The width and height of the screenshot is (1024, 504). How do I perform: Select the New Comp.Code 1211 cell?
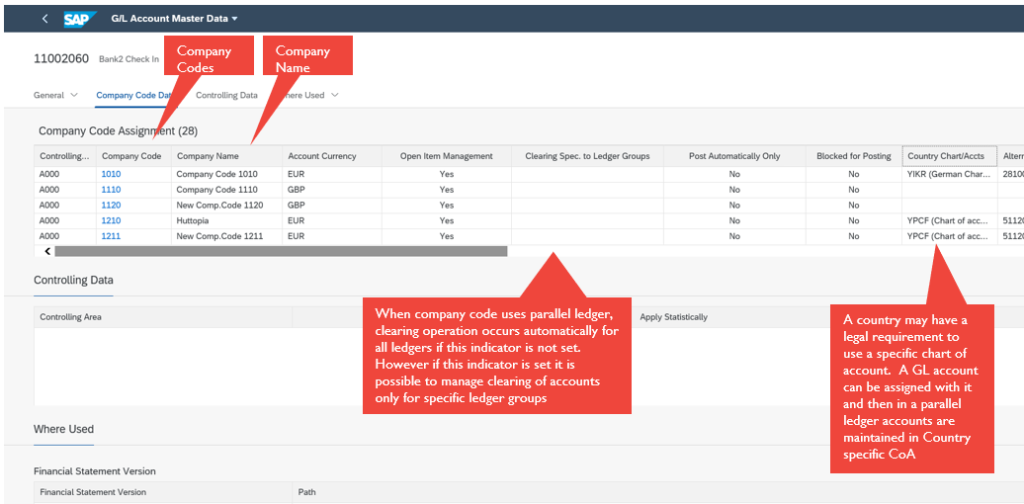pyautogui.click(x=227, y=236)
